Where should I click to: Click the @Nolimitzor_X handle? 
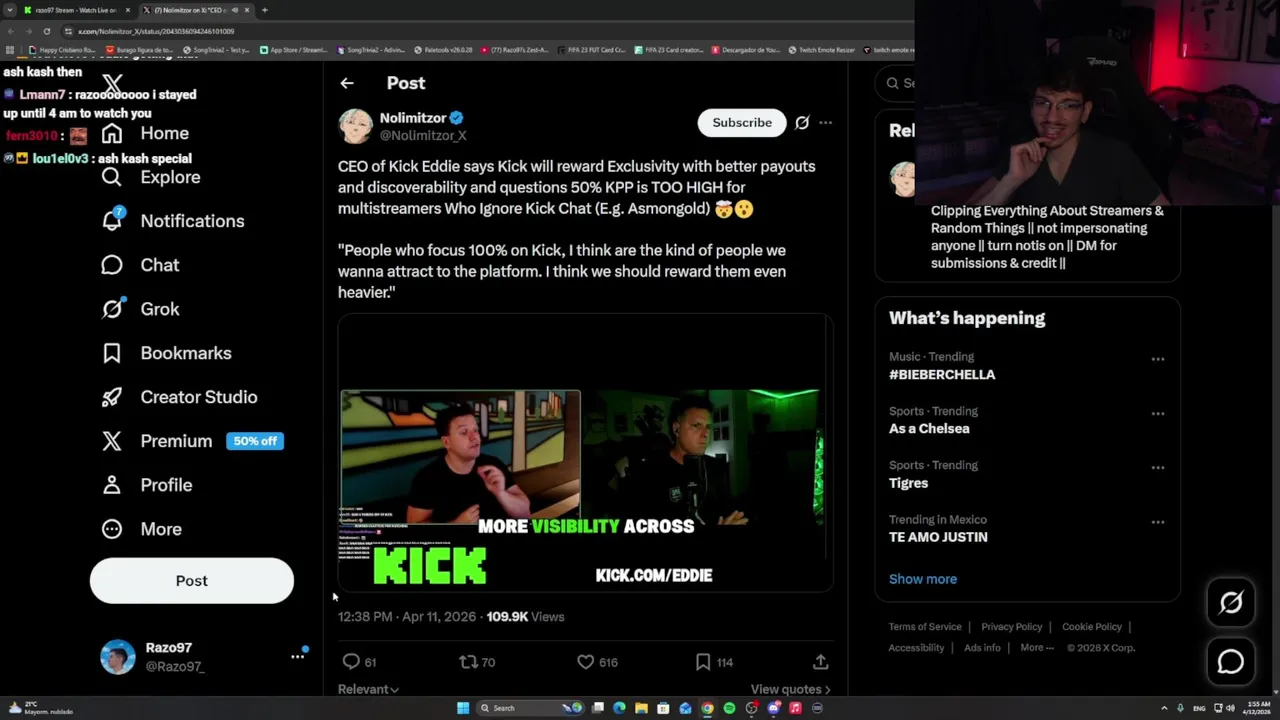pos(423,135)
